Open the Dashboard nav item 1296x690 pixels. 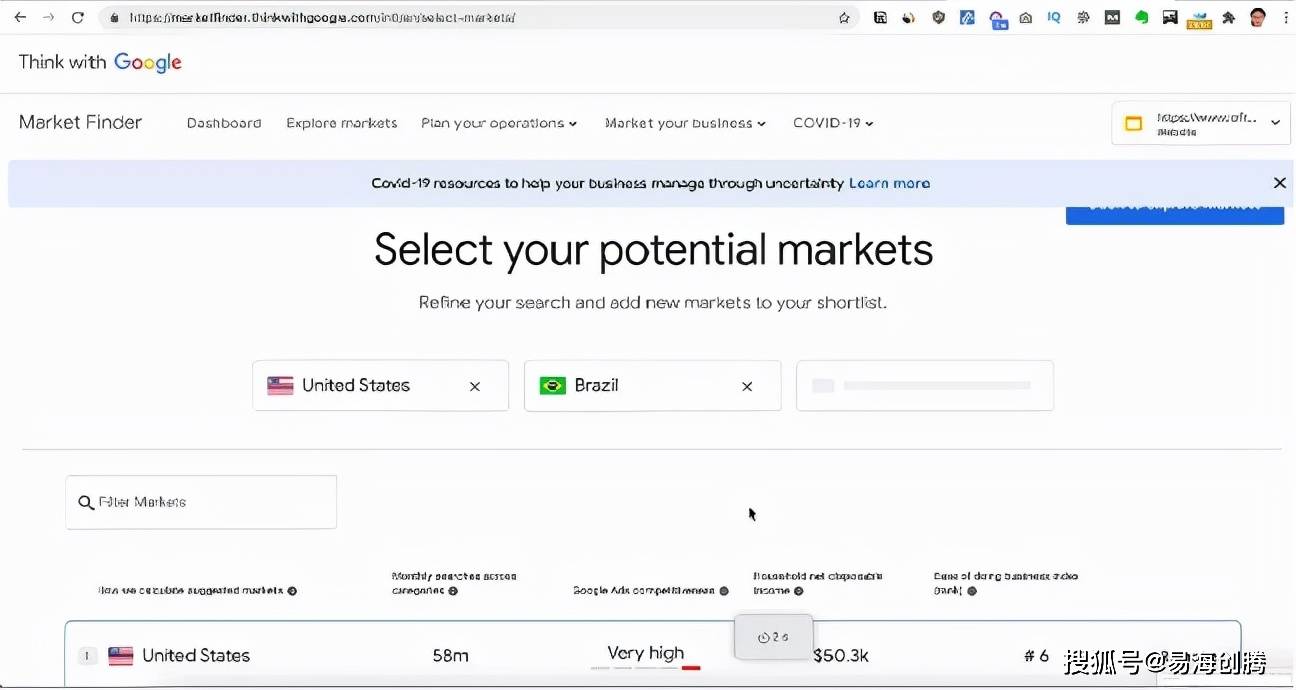coord(224,123)
